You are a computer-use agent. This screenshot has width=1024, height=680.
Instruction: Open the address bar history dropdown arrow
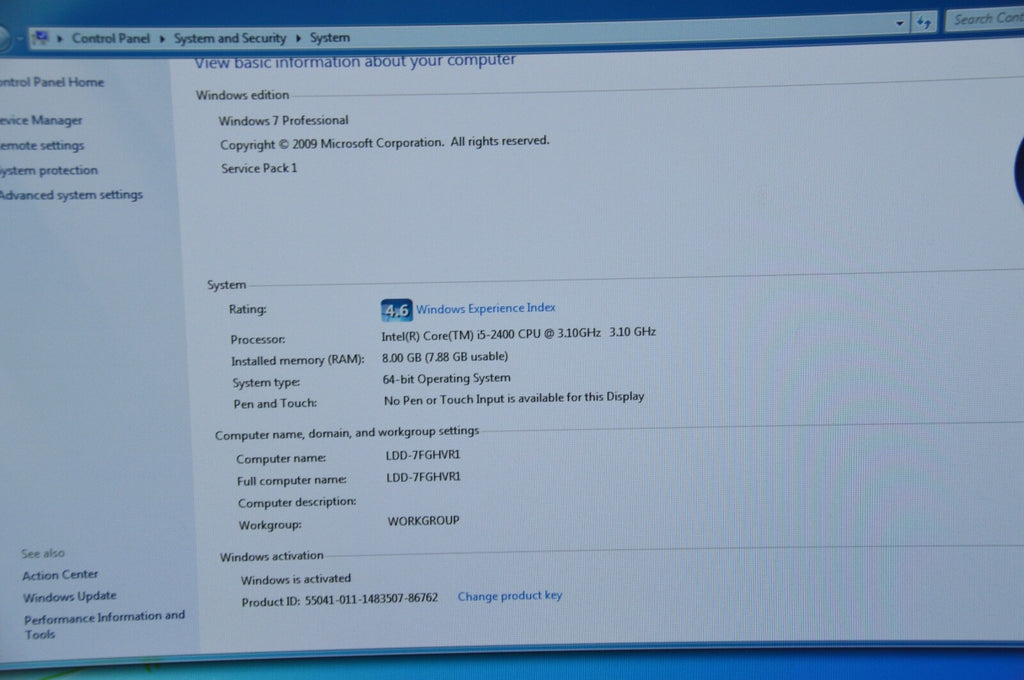pyautogui.click(x=900, y=23)
